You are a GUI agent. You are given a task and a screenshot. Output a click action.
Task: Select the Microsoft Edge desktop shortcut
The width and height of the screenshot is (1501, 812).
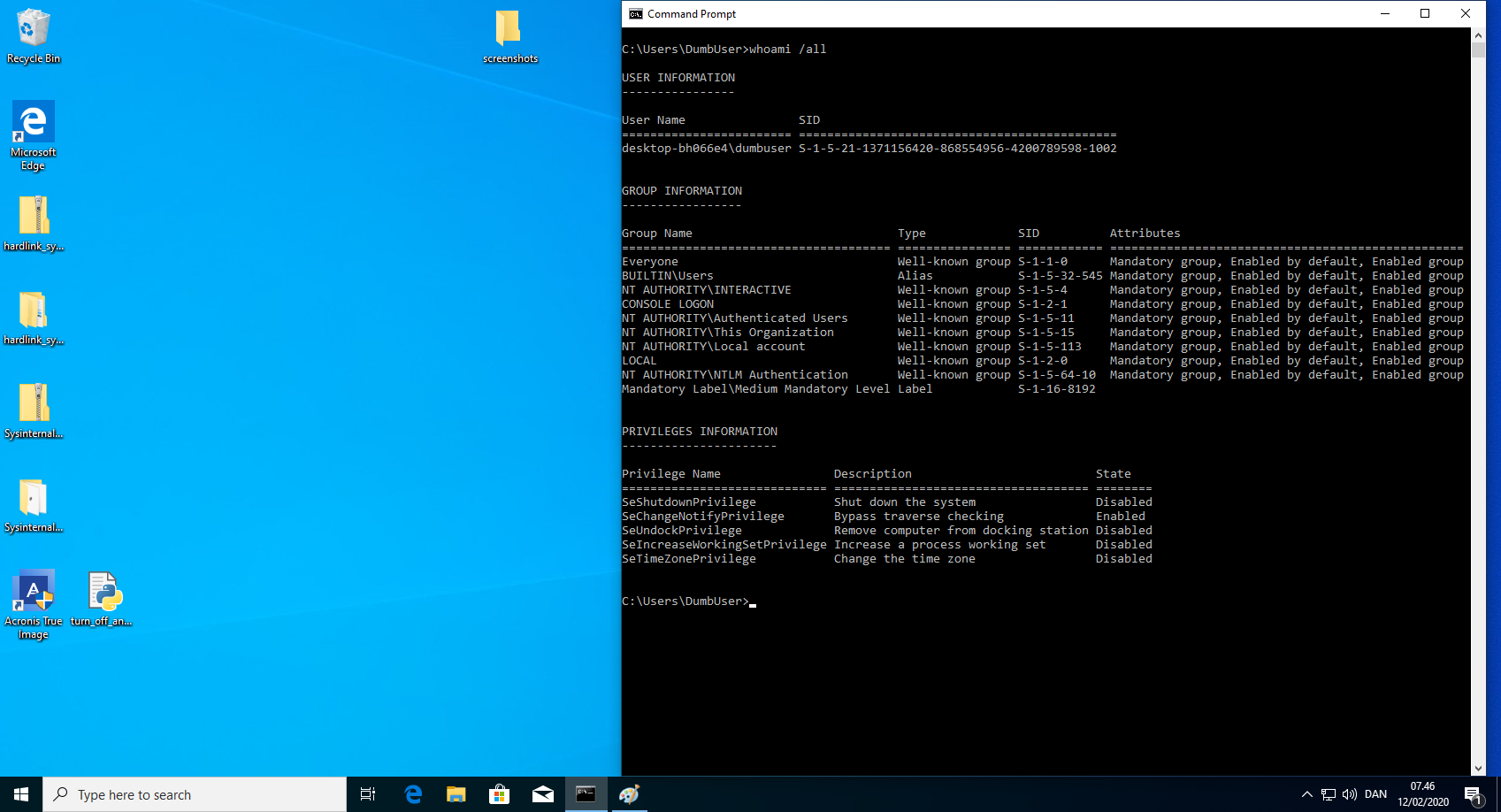pyautogui.click(x=34, y=133)
